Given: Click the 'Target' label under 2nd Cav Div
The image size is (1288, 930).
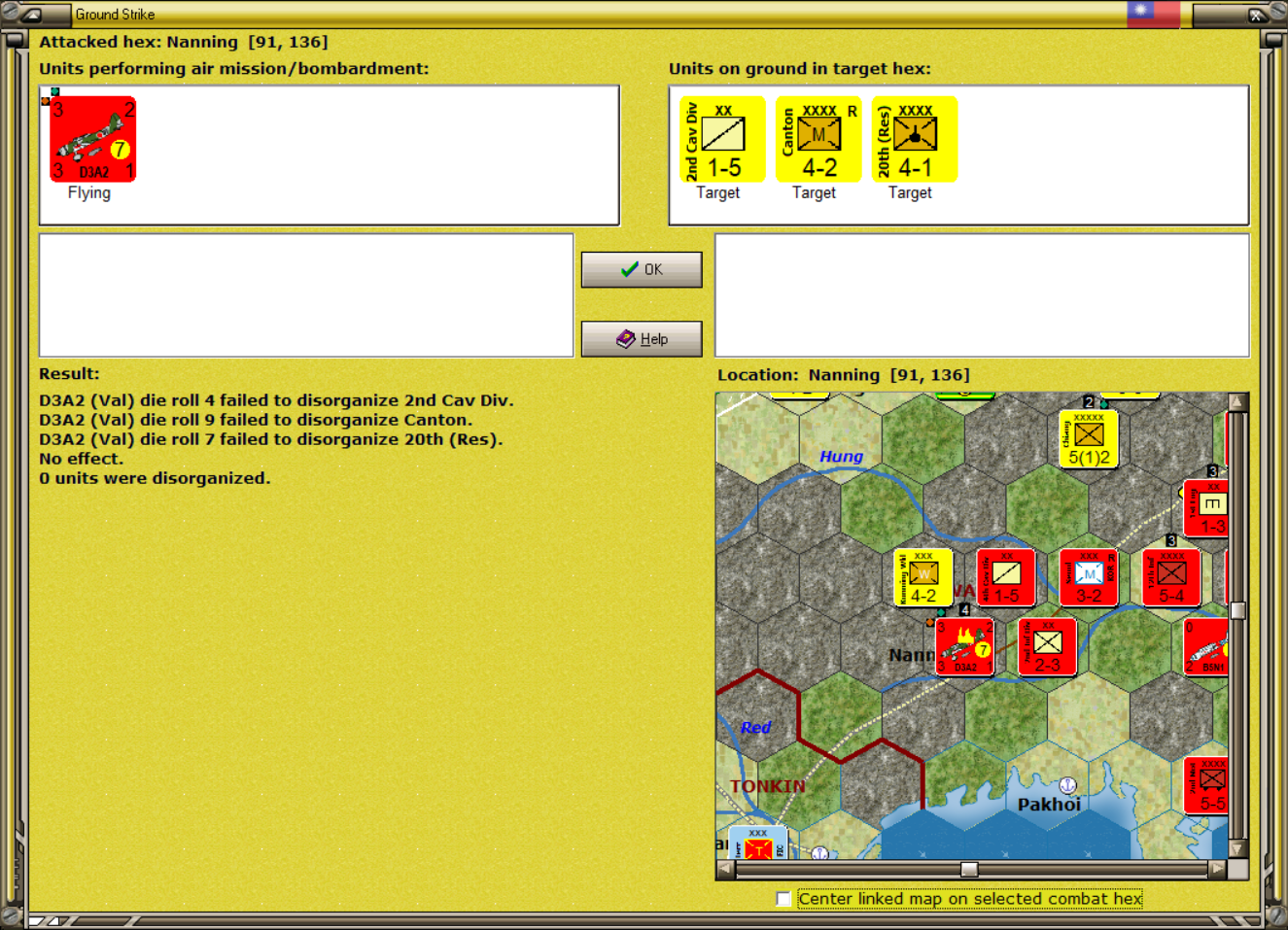Looking at the screenshot, I should click(x=717, y=192).
